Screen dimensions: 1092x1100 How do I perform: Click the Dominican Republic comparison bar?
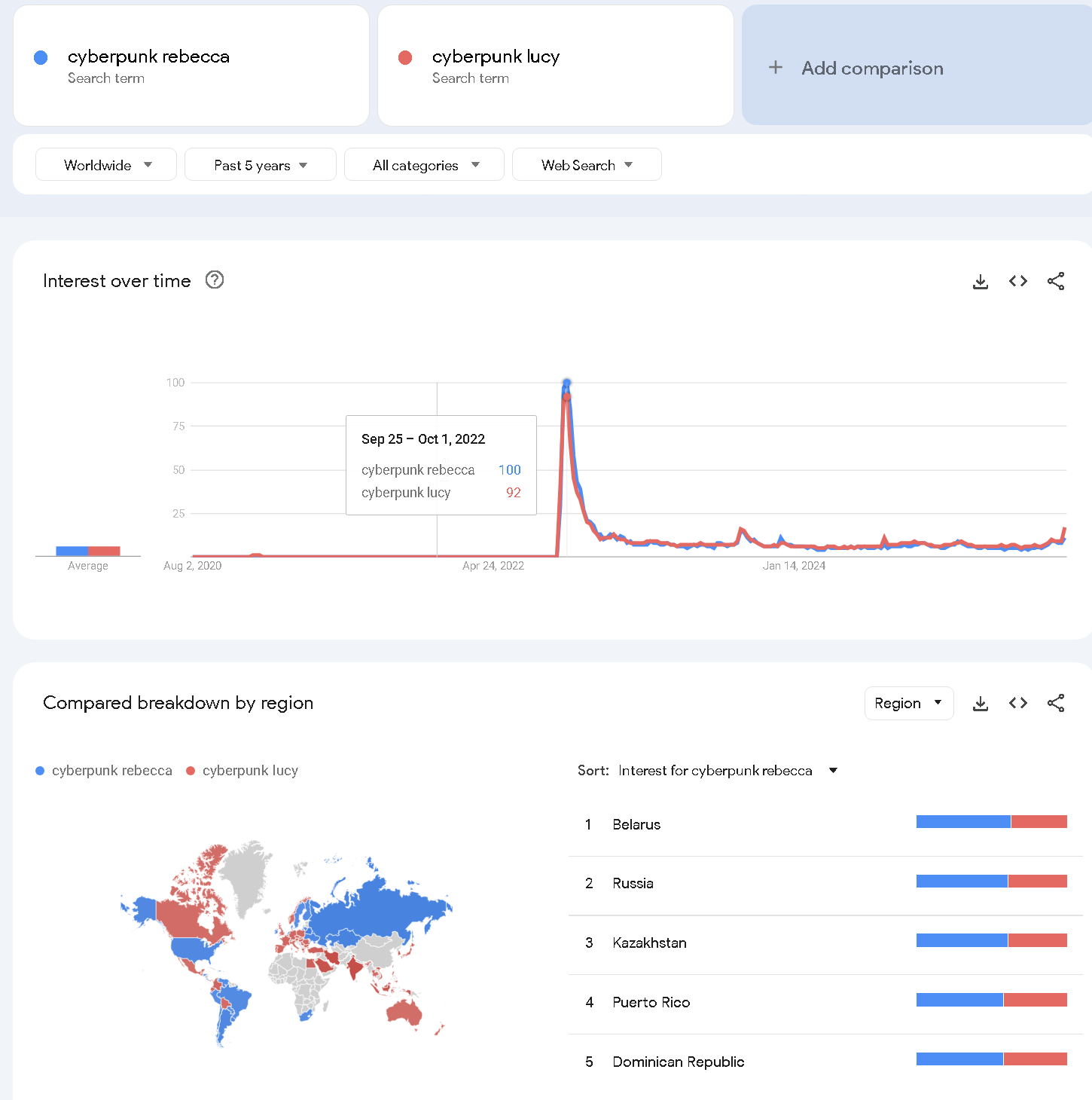[992, 1059]
